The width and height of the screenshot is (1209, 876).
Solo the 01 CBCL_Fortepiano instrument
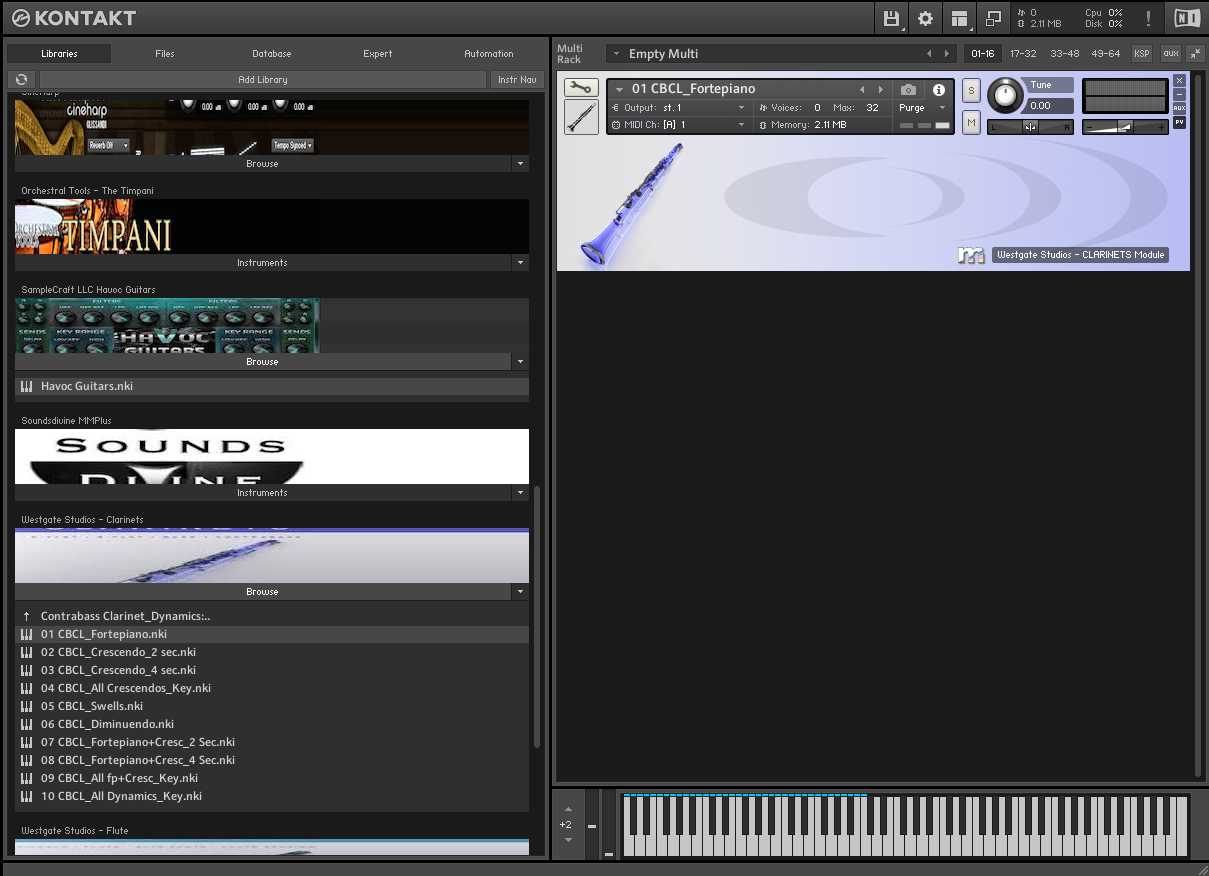(971, 91)
